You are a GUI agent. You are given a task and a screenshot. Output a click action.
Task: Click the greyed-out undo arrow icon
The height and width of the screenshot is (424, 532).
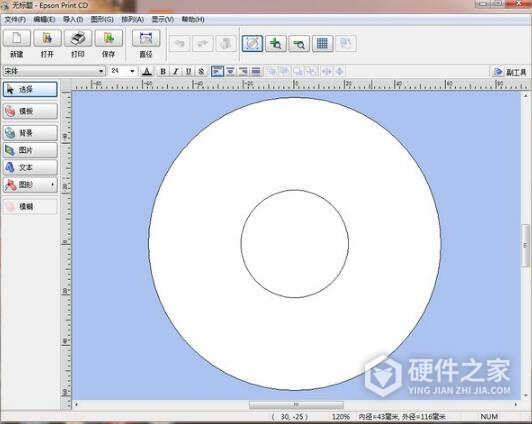click(179, 43)
